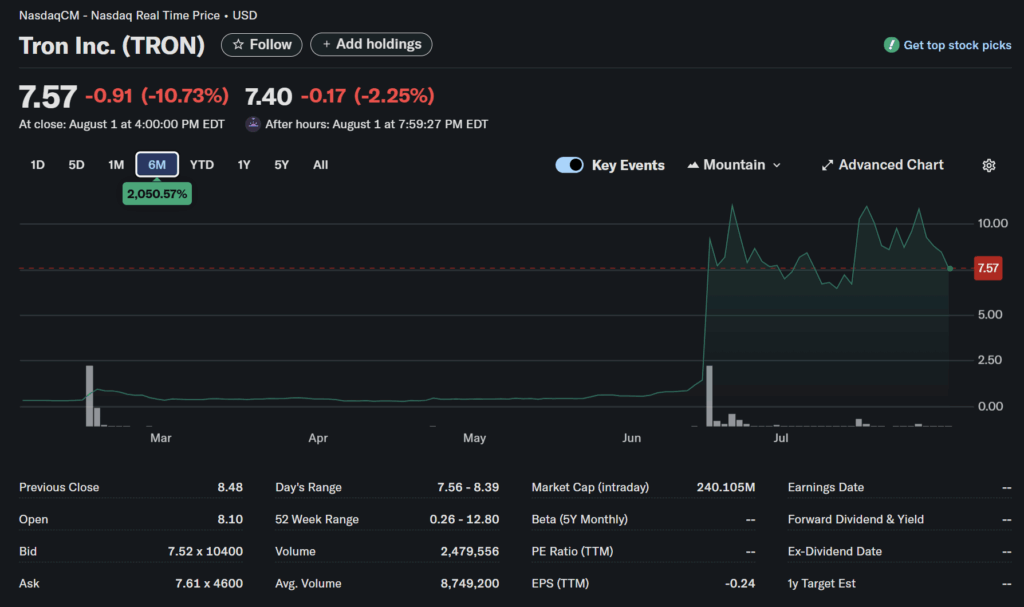Click the 2,050.57% performance badge
The image size is (1024, 607).
(157, 193)
